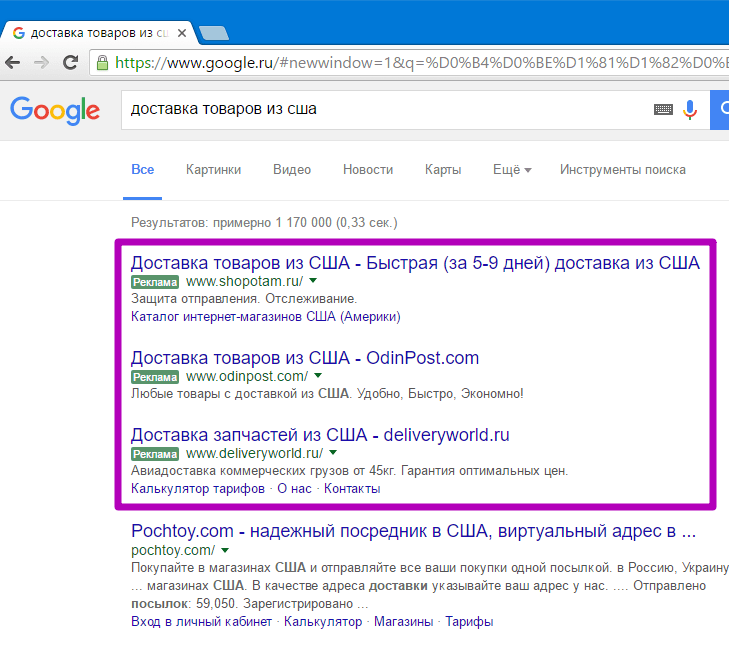The width and height of the screenshot is (729, 648).
Task: Expand the arrow next to pochtoy.com/
Action: pyautogui.click(x=225, y=550)
